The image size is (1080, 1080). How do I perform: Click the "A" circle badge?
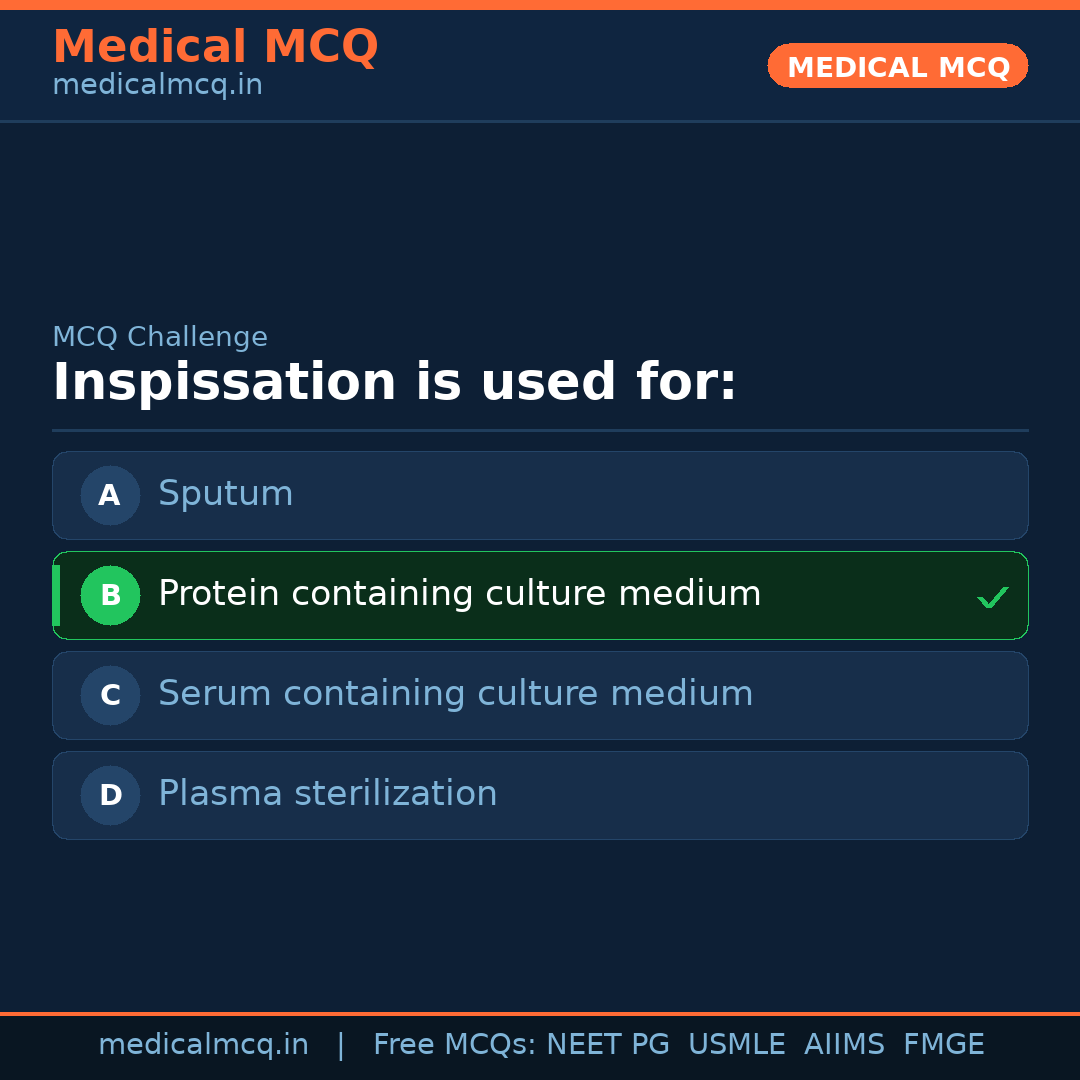point(110,495)
